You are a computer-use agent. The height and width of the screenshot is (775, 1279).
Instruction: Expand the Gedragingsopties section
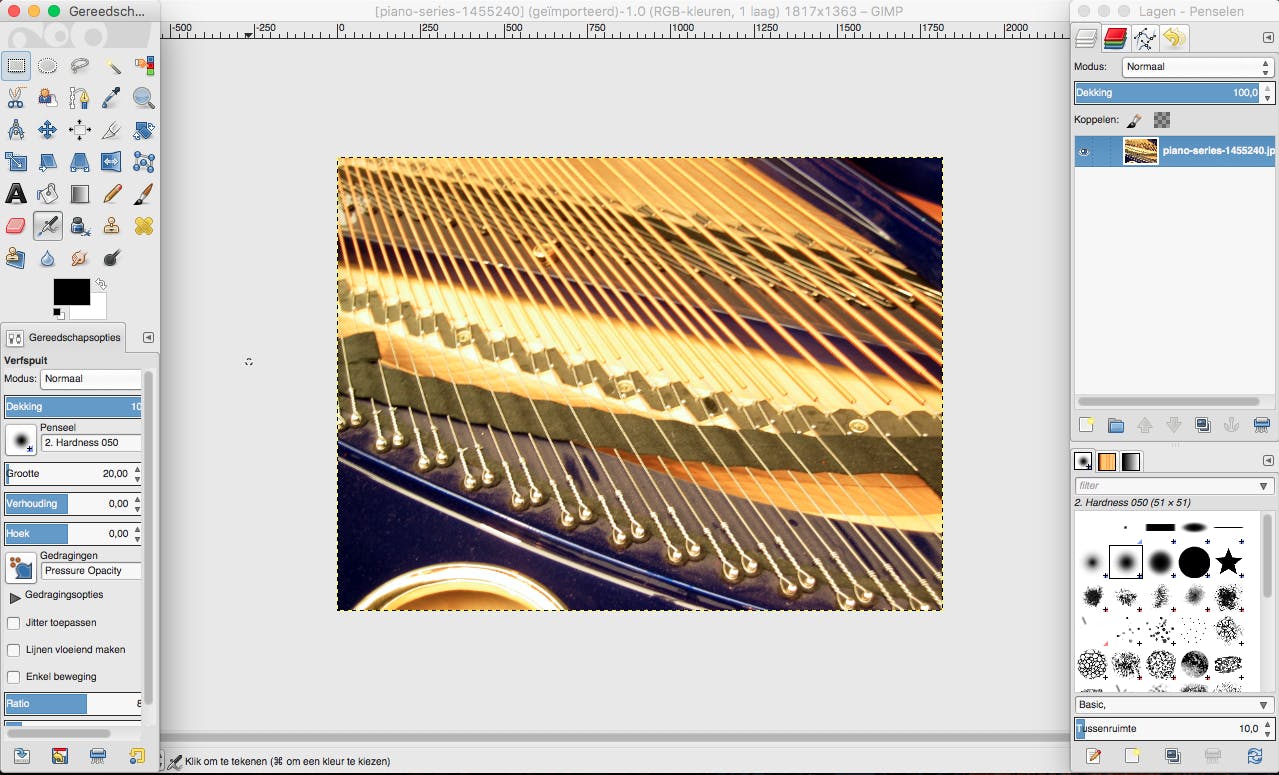[15, 597]
